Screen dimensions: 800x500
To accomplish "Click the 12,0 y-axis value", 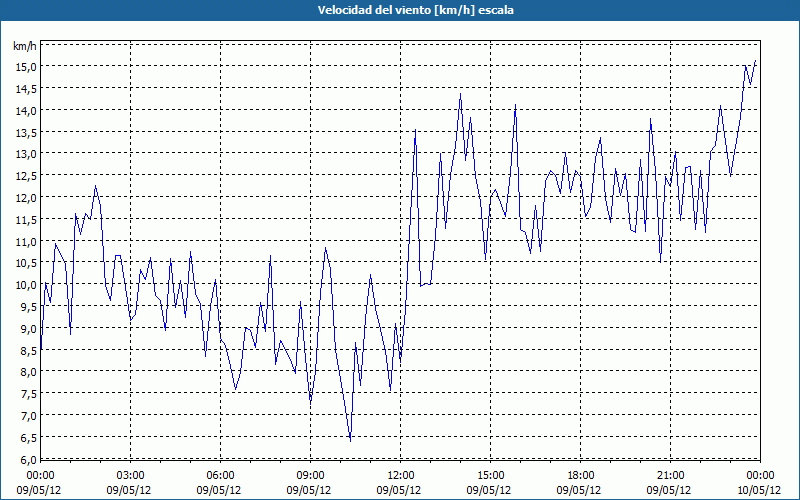I will [27, 197].
